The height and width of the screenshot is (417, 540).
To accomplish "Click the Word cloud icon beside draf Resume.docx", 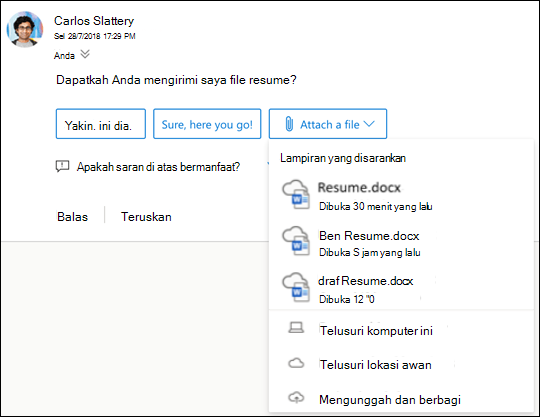I will (x=296, y=287).
